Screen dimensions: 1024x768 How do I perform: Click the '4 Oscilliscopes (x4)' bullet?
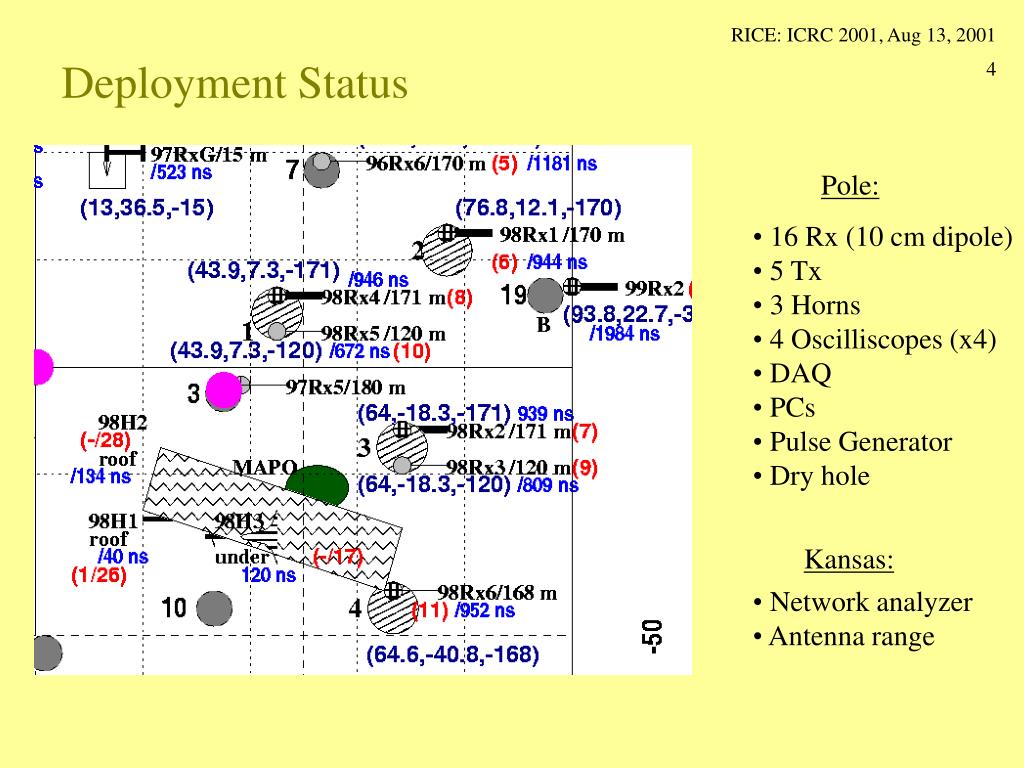(882, 340)
